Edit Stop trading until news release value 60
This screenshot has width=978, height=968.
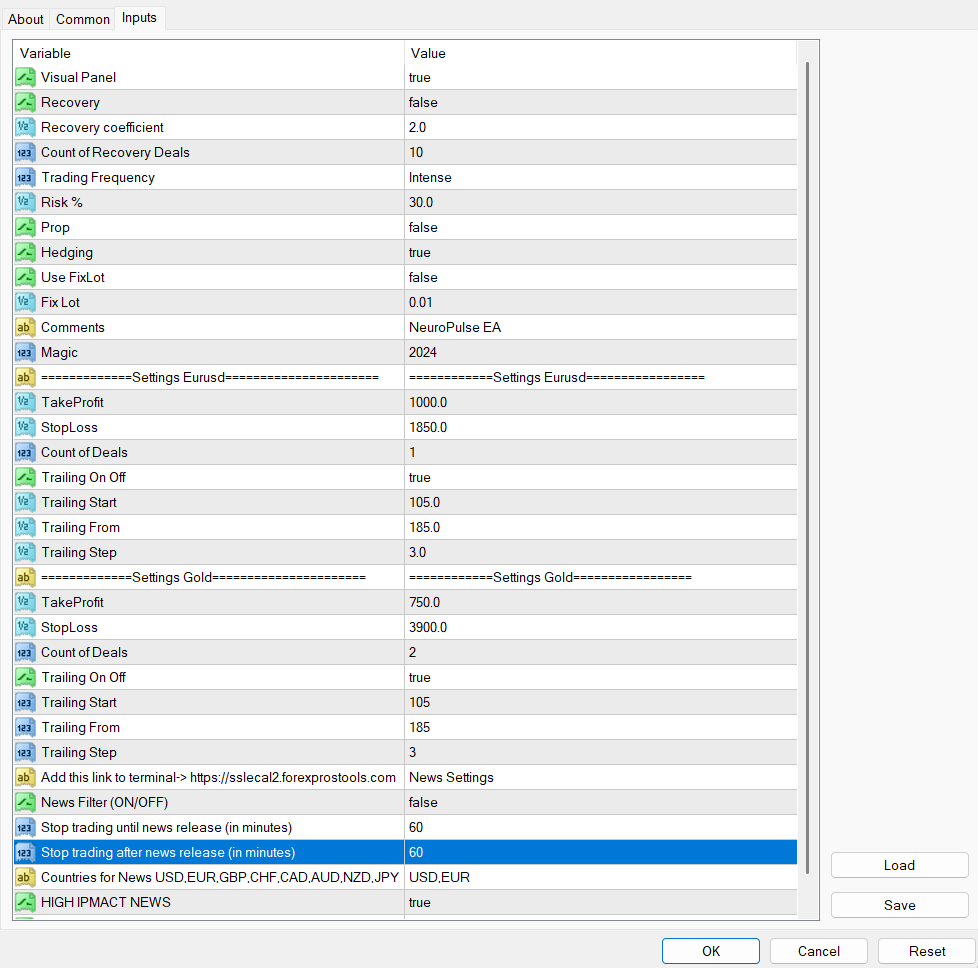(x=601, y=827)
